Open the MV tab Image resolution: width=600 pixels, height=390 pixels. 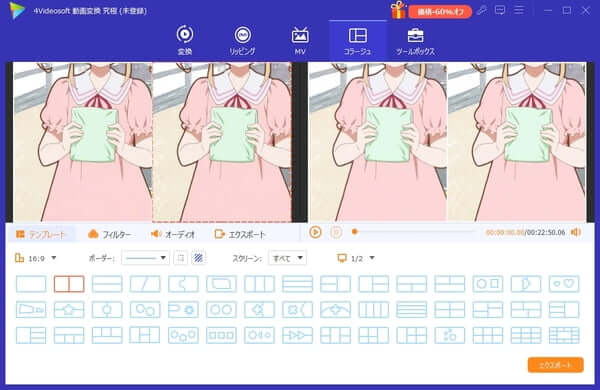pyautogui.click(x=300, y=41)
